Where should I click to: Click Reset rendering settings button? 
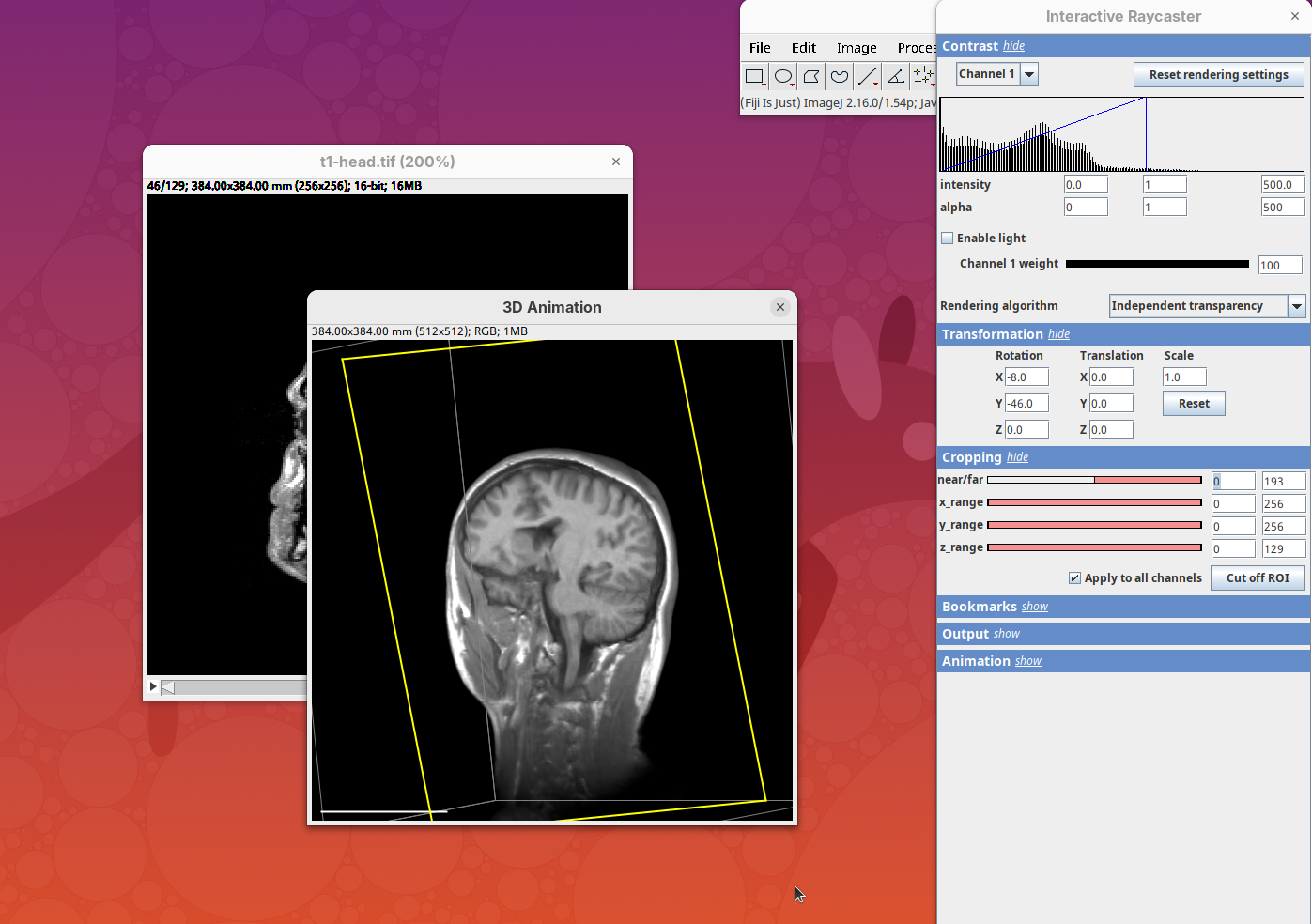1218,75
